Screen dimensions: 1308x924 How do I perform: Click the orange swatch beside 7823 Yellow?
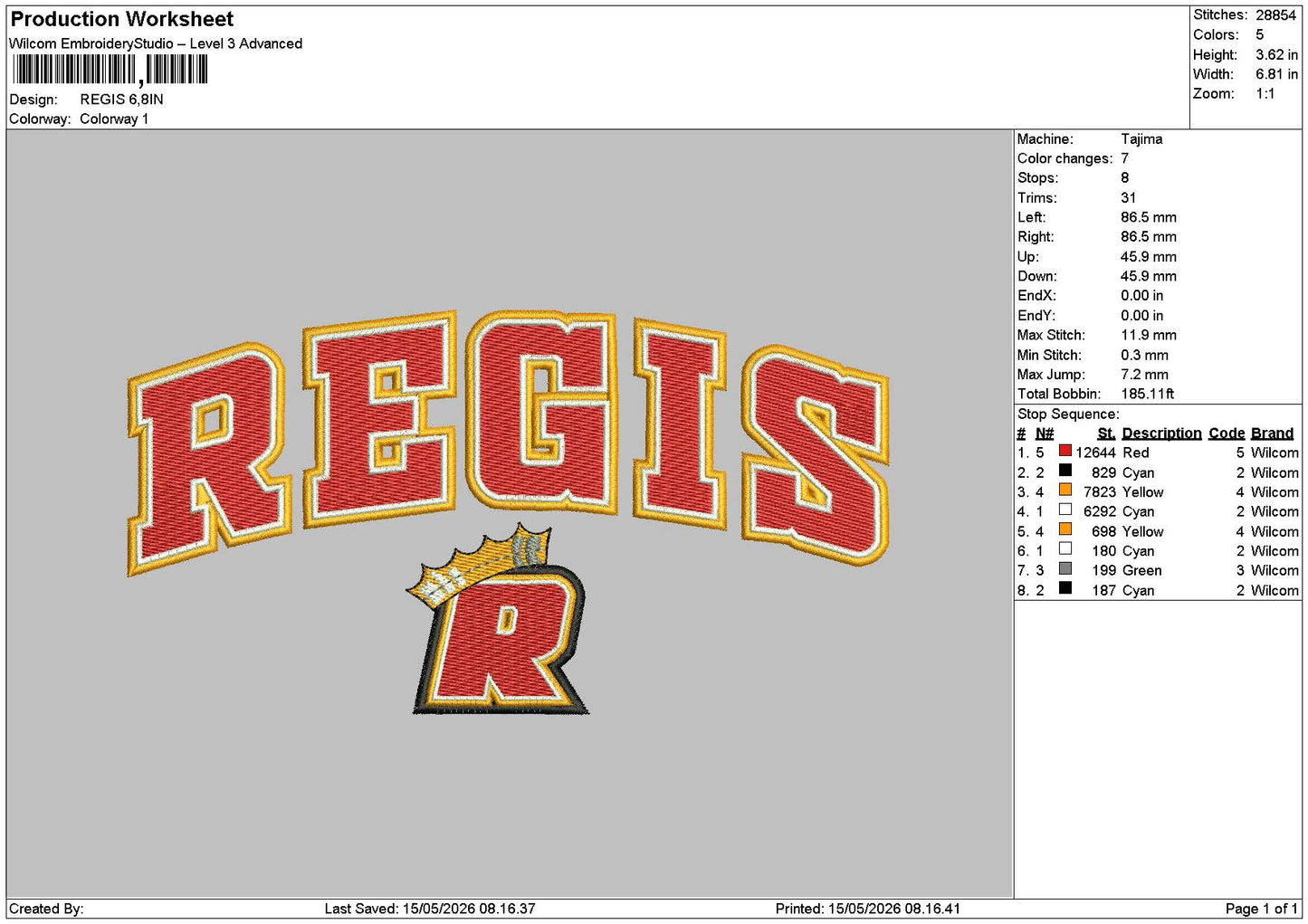pyautogui.click(x=1065, y=491)
